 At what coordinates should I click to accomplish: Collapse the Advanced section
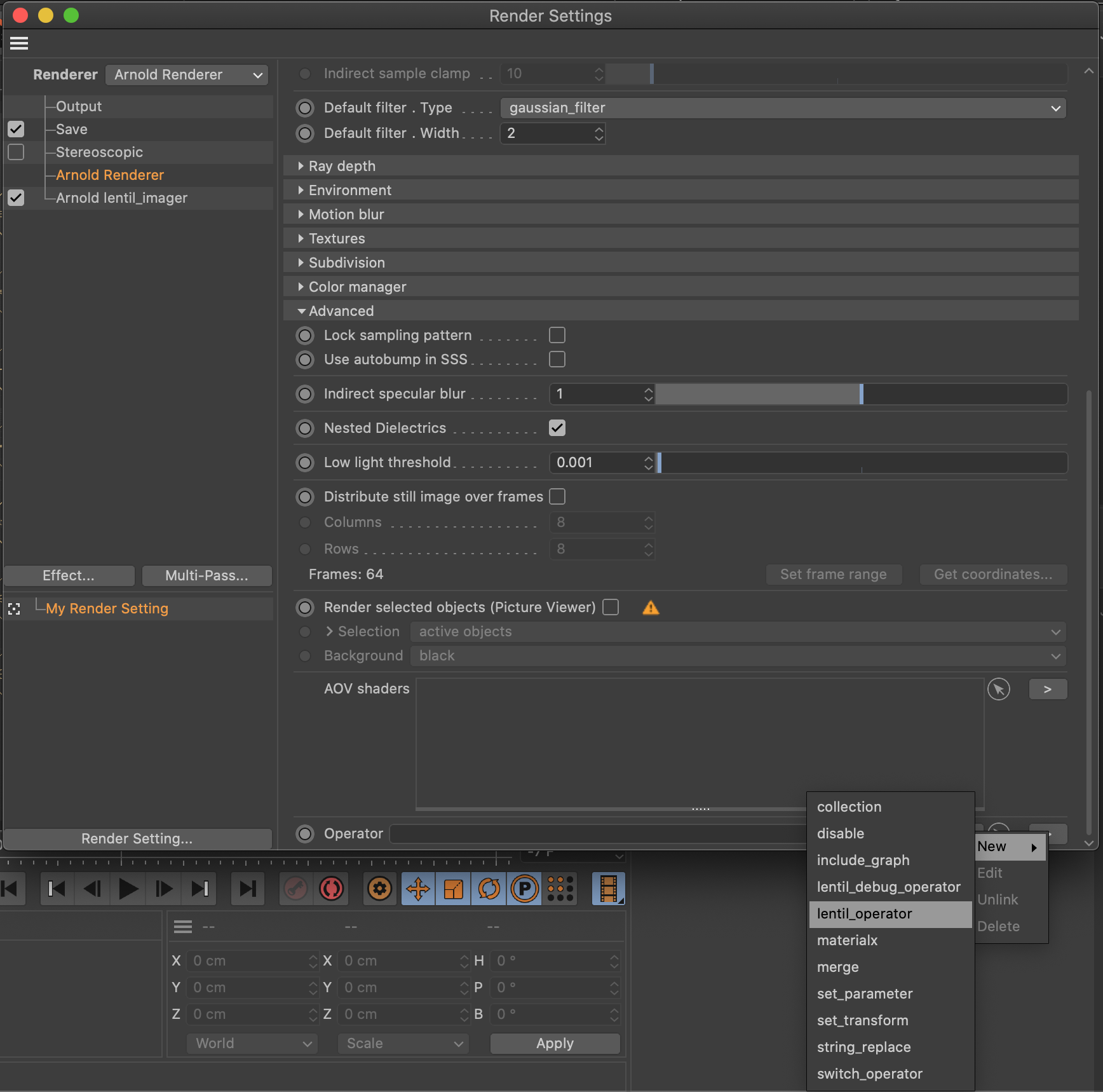680,311
